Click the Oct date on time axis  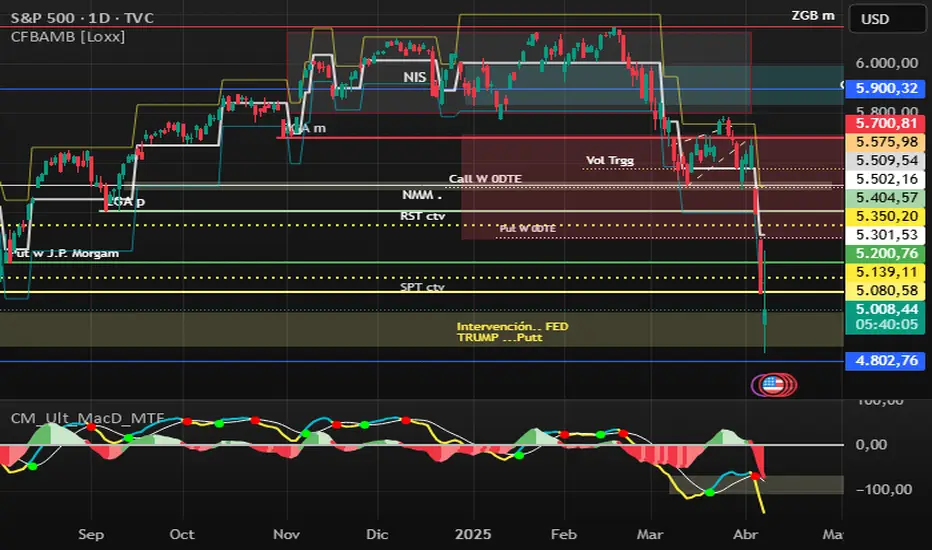point(182,535)
